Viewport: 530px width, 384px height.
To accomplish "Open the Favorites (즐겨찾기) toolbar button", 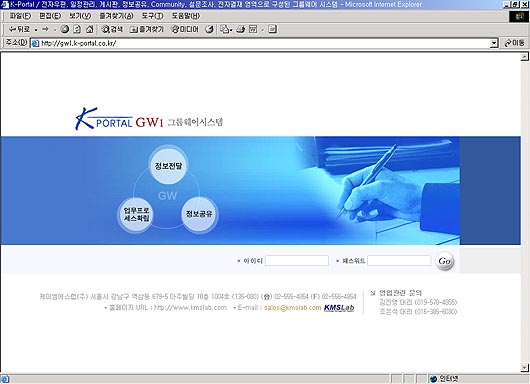I will click(147, 29).
